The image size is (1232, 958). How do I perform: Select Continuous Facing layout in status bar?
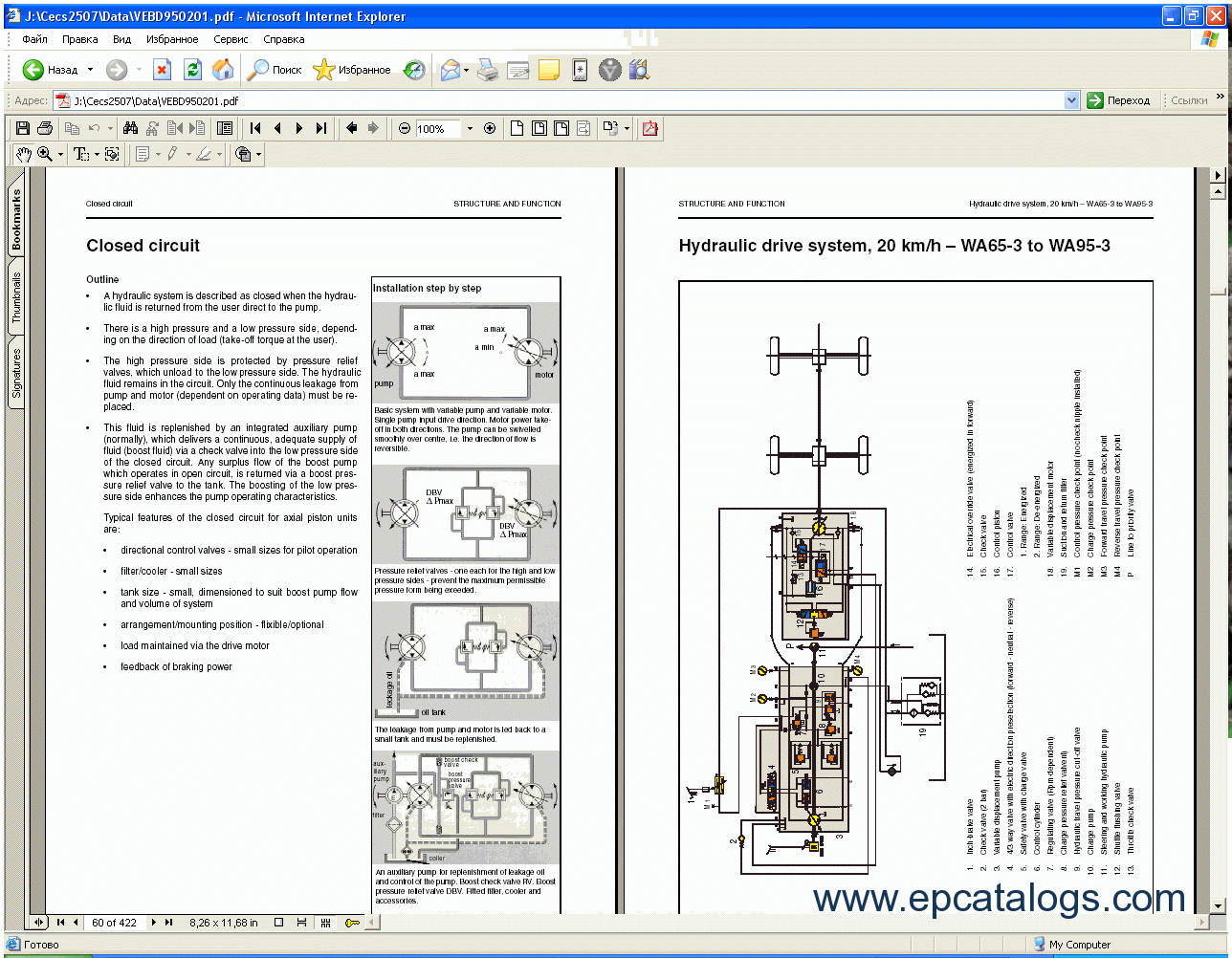(325, 923)
